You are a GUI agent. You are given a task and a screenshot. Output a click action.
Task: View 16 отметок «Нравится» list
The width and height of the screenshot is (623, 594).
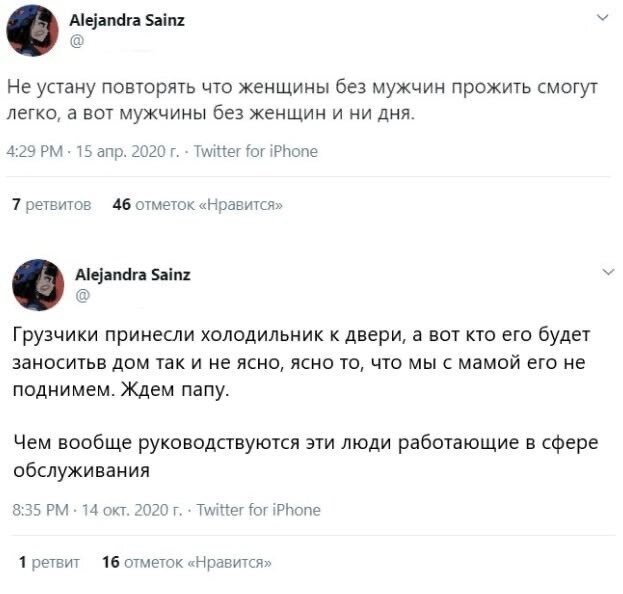[x=187, y=562]
